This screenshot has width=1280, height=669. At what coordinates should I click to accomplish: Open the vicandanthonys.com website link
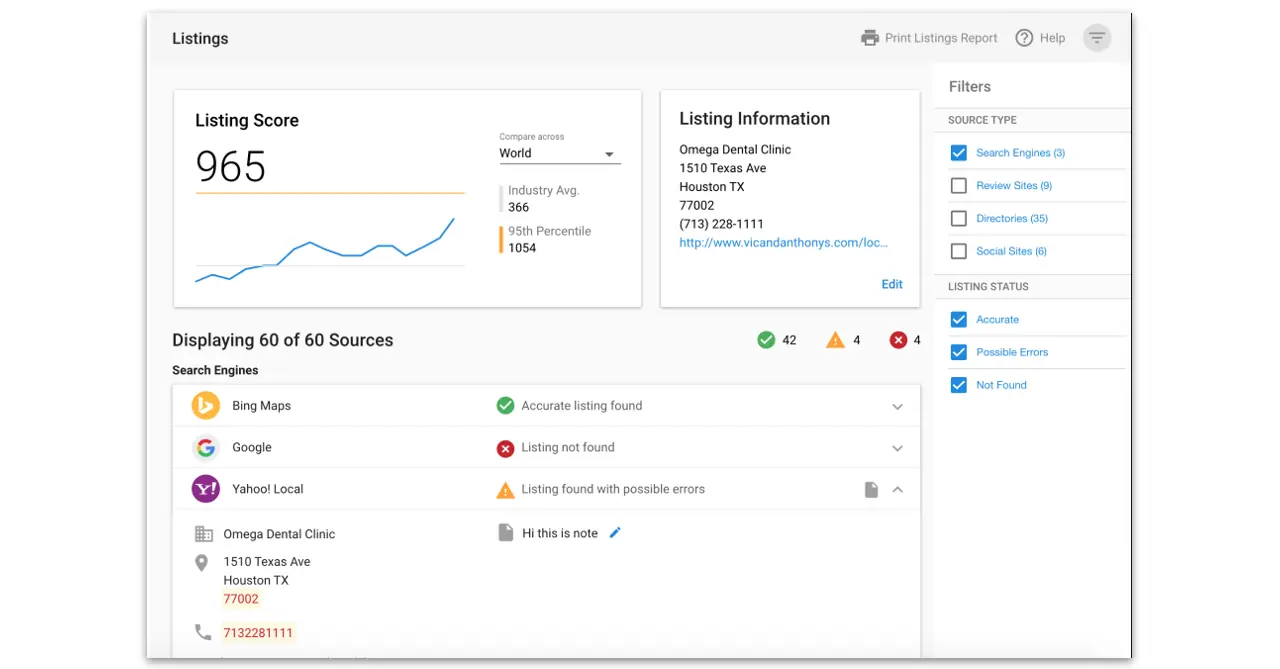pos(783,242)
